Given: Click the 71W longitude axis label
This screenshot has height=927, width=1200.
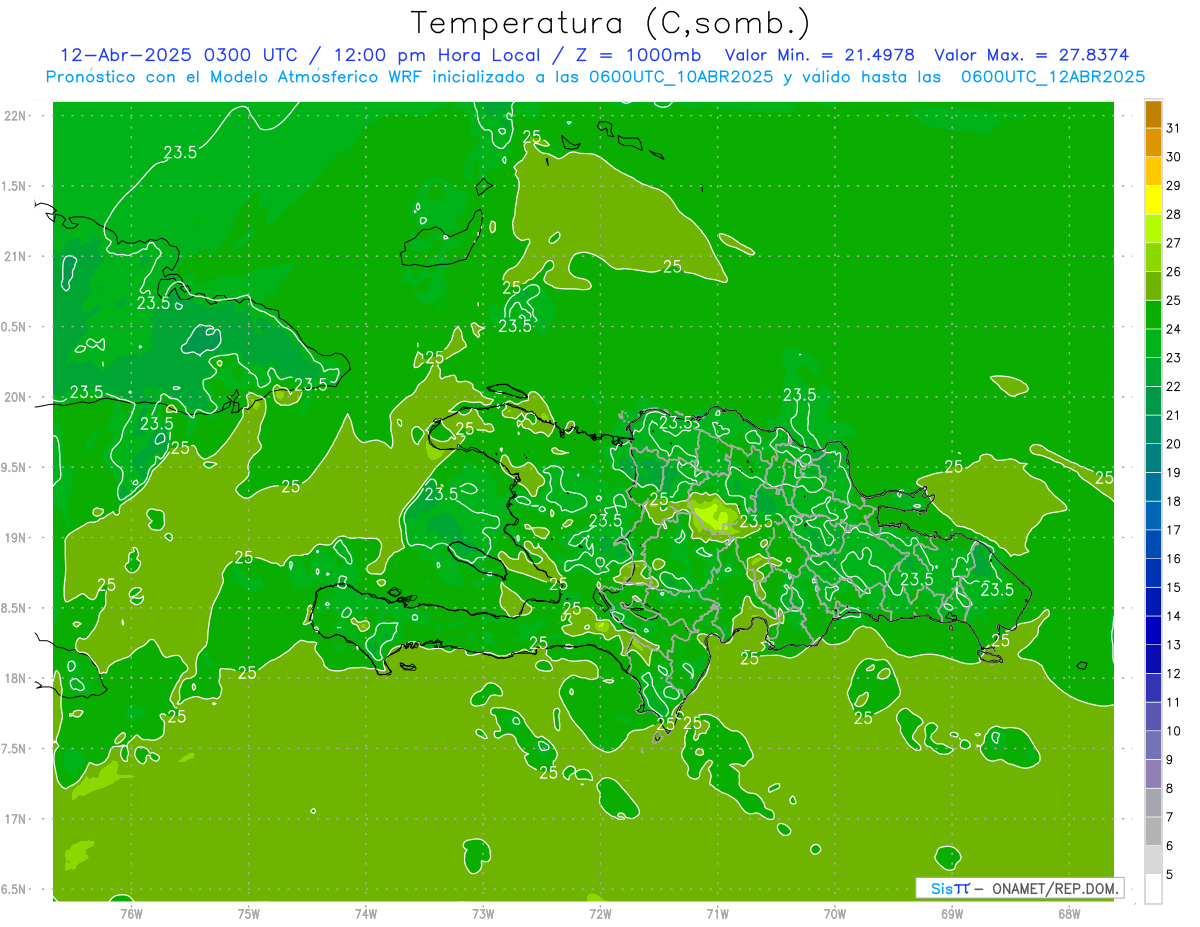Looking at the screenshot, I should (x=717, y=913).
